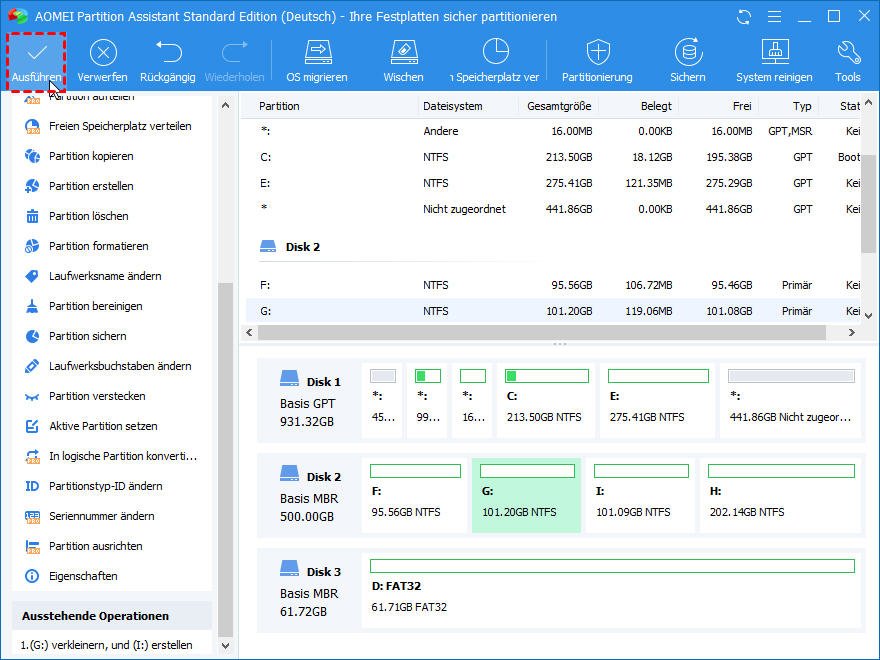The width and height of the screenshot is (880, 660).
Task: Open the Tools icon on toolbar
Action: click(846, 57)
